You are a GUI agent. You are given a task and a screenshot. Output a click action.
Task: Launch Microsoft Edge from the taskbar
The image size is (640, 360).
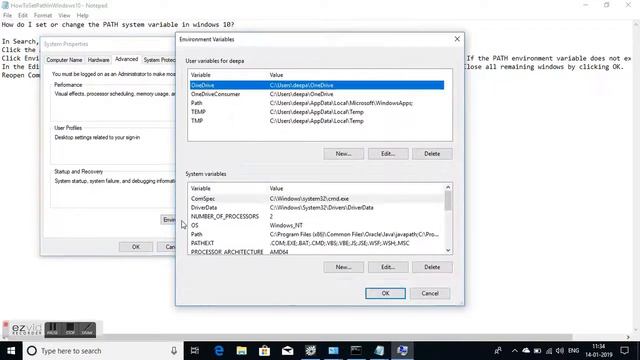(x=219, y=351)
